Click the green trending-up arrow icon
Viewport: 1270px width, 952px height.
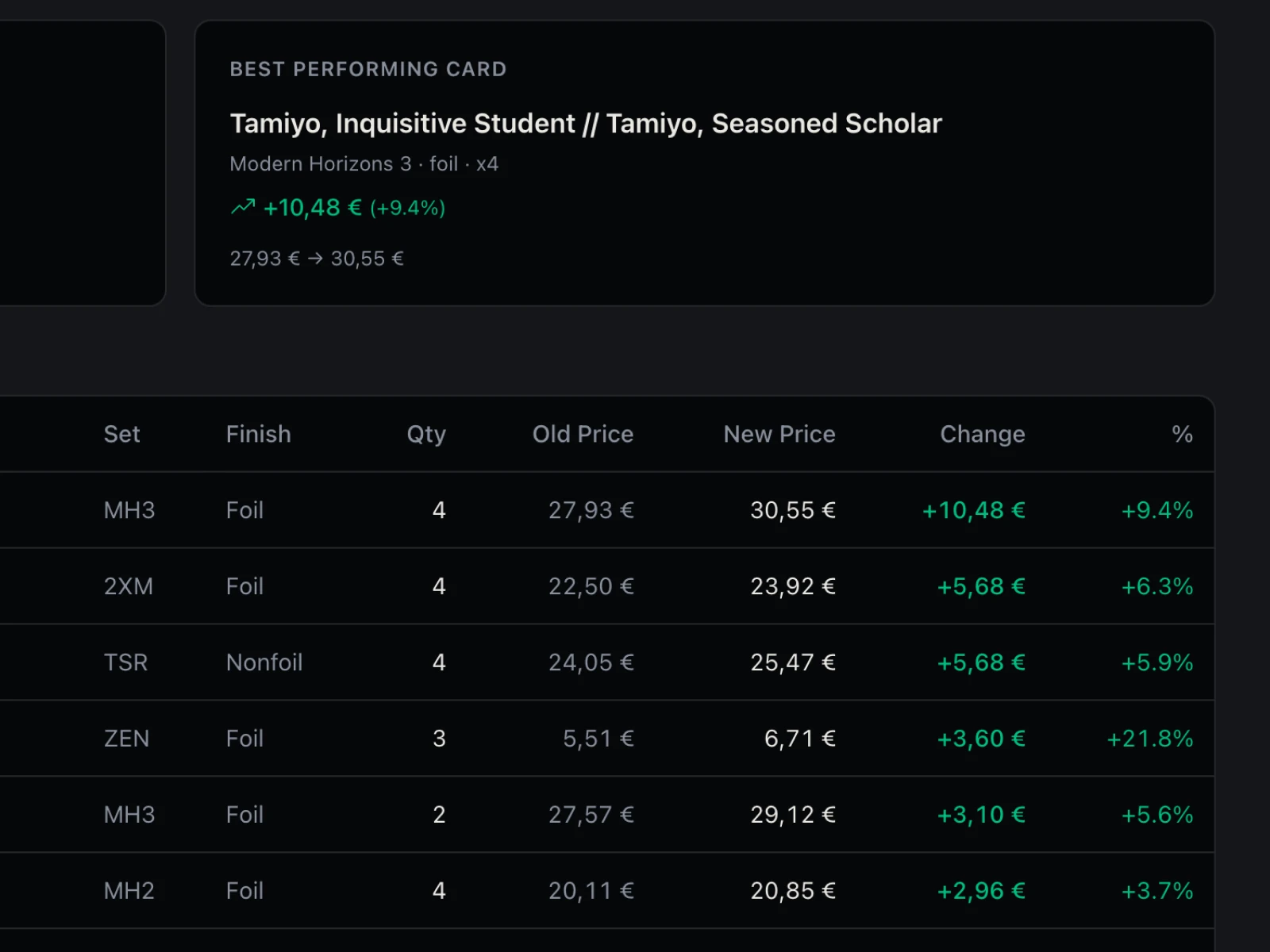click(243, 207)
